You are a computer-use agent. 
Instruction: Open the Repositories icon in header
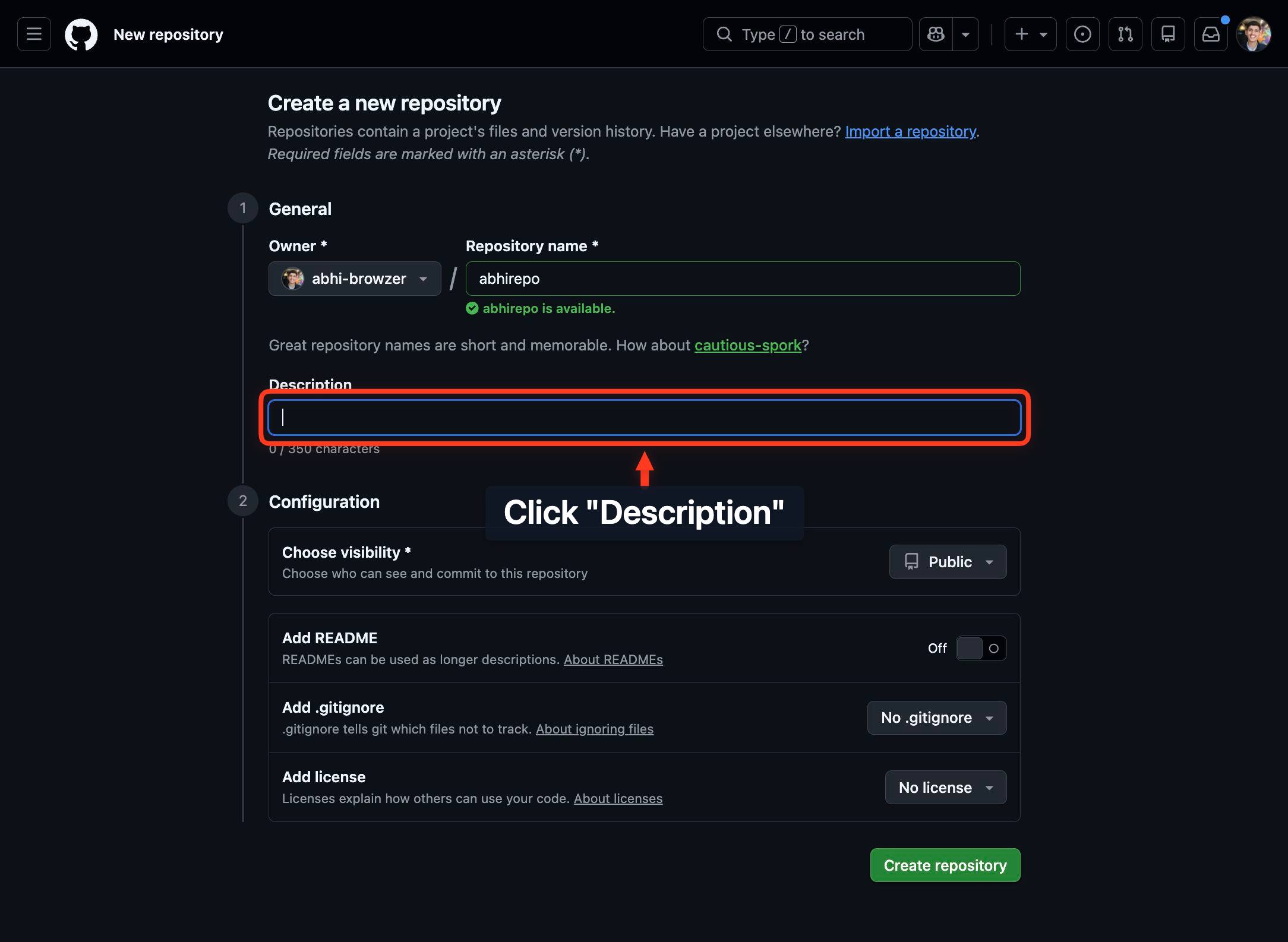(x=1168, y=34)
